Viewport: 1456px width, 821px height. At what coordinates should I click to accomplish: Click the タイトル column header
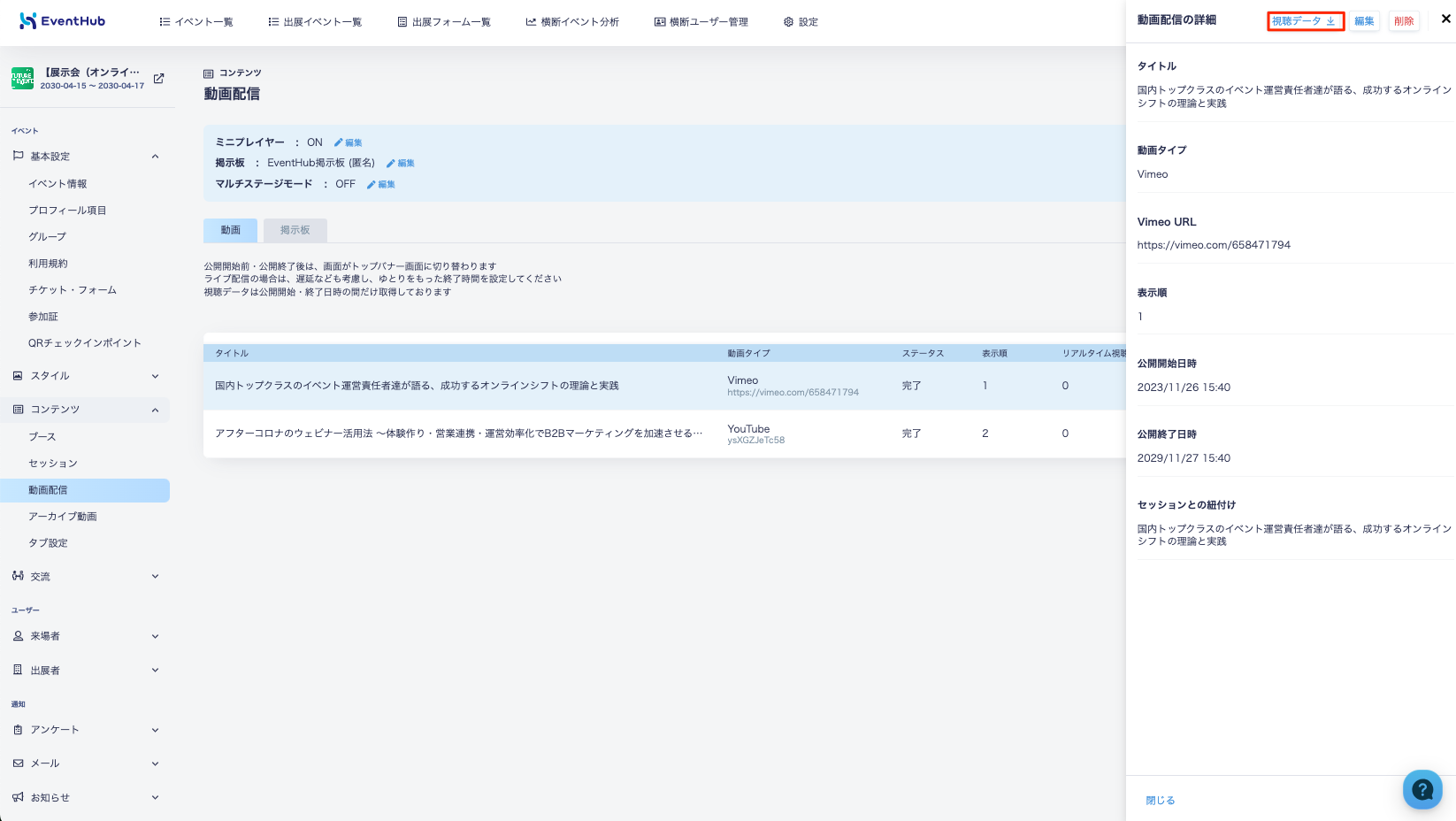(232, 353)
